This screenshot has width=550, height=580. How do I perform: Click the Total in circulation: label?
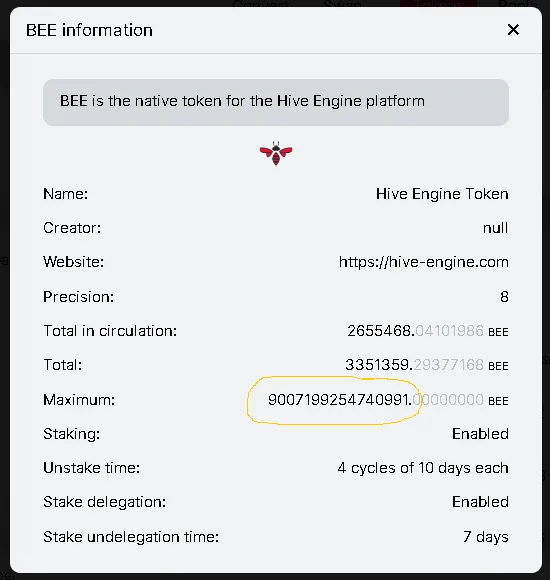(110, 331)
